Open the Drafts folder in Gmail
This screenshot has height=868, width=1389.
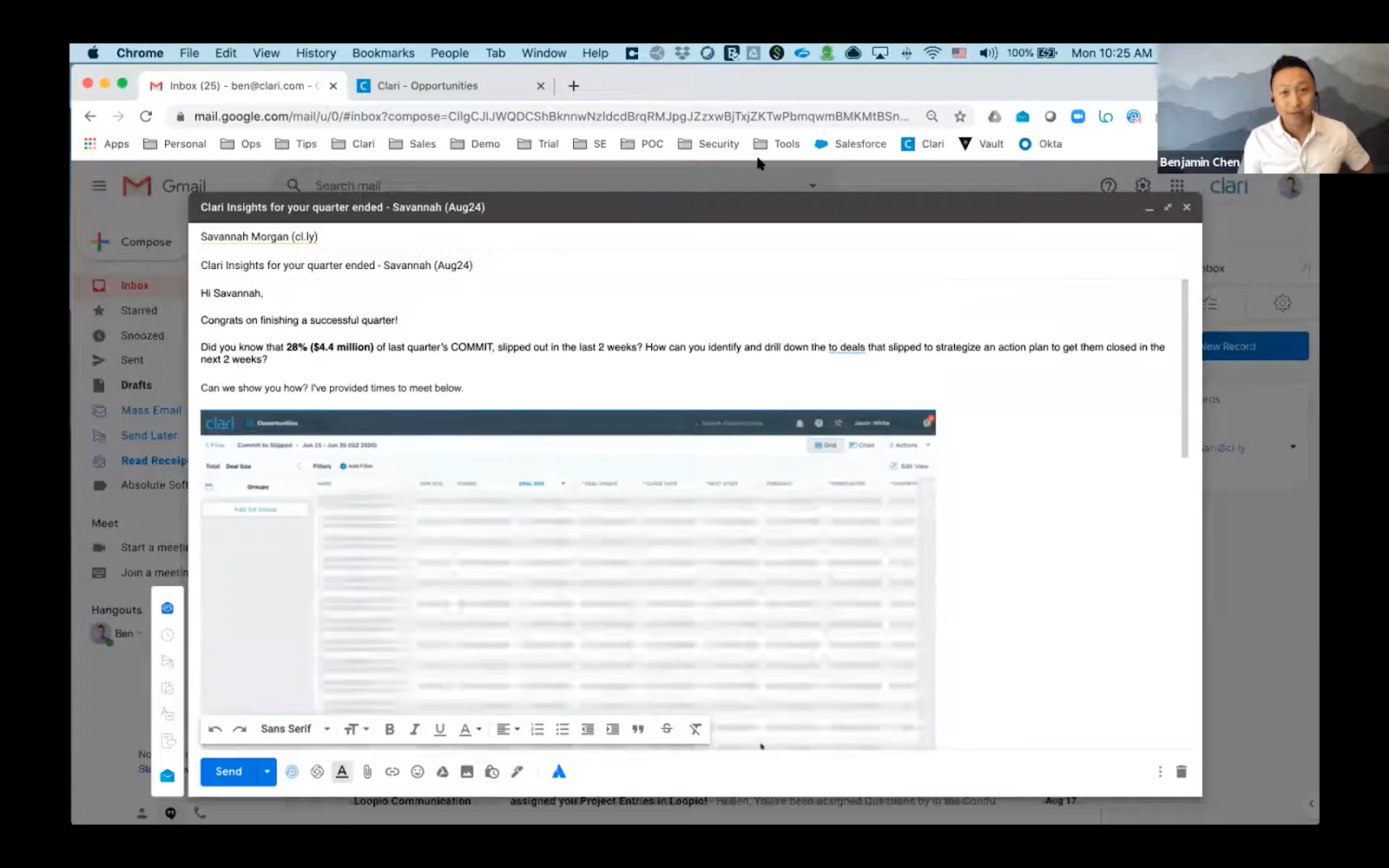point(136,385)
